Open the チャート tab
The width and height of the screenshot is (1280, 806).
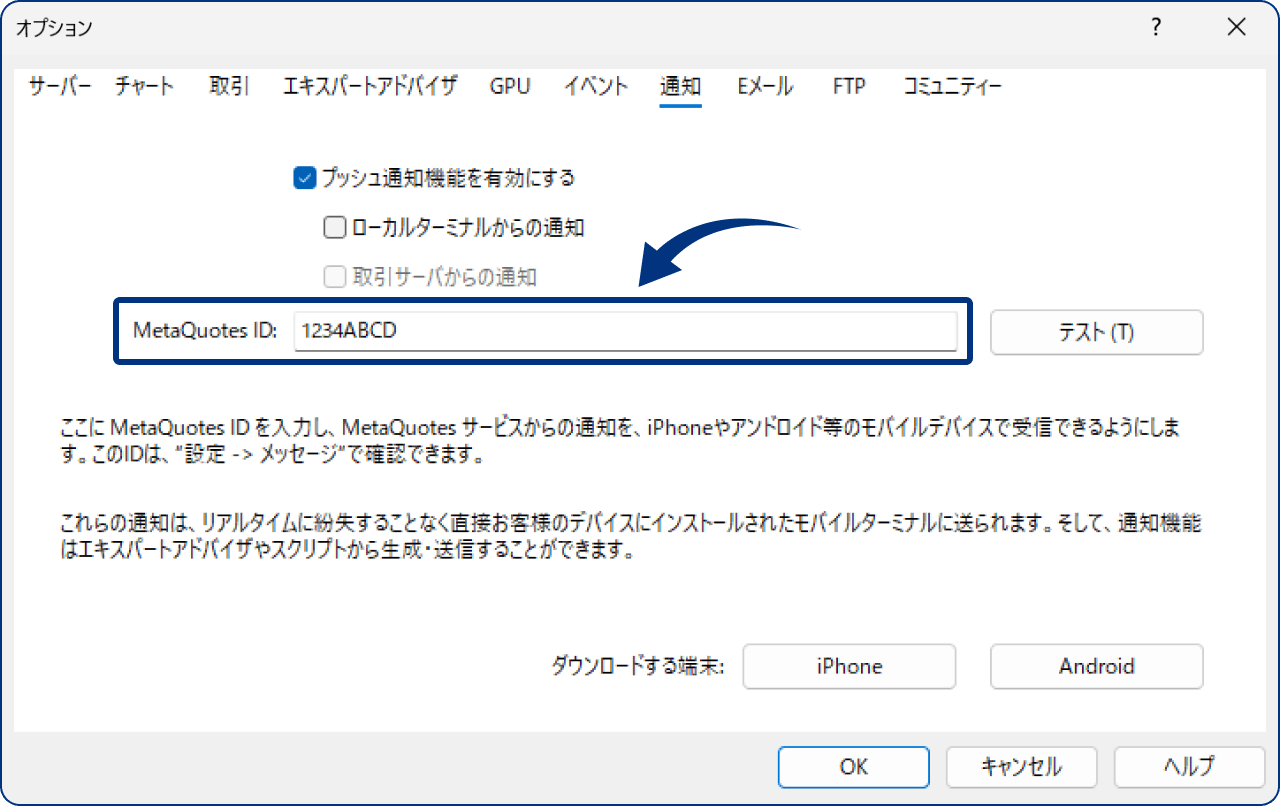[143, 87]
